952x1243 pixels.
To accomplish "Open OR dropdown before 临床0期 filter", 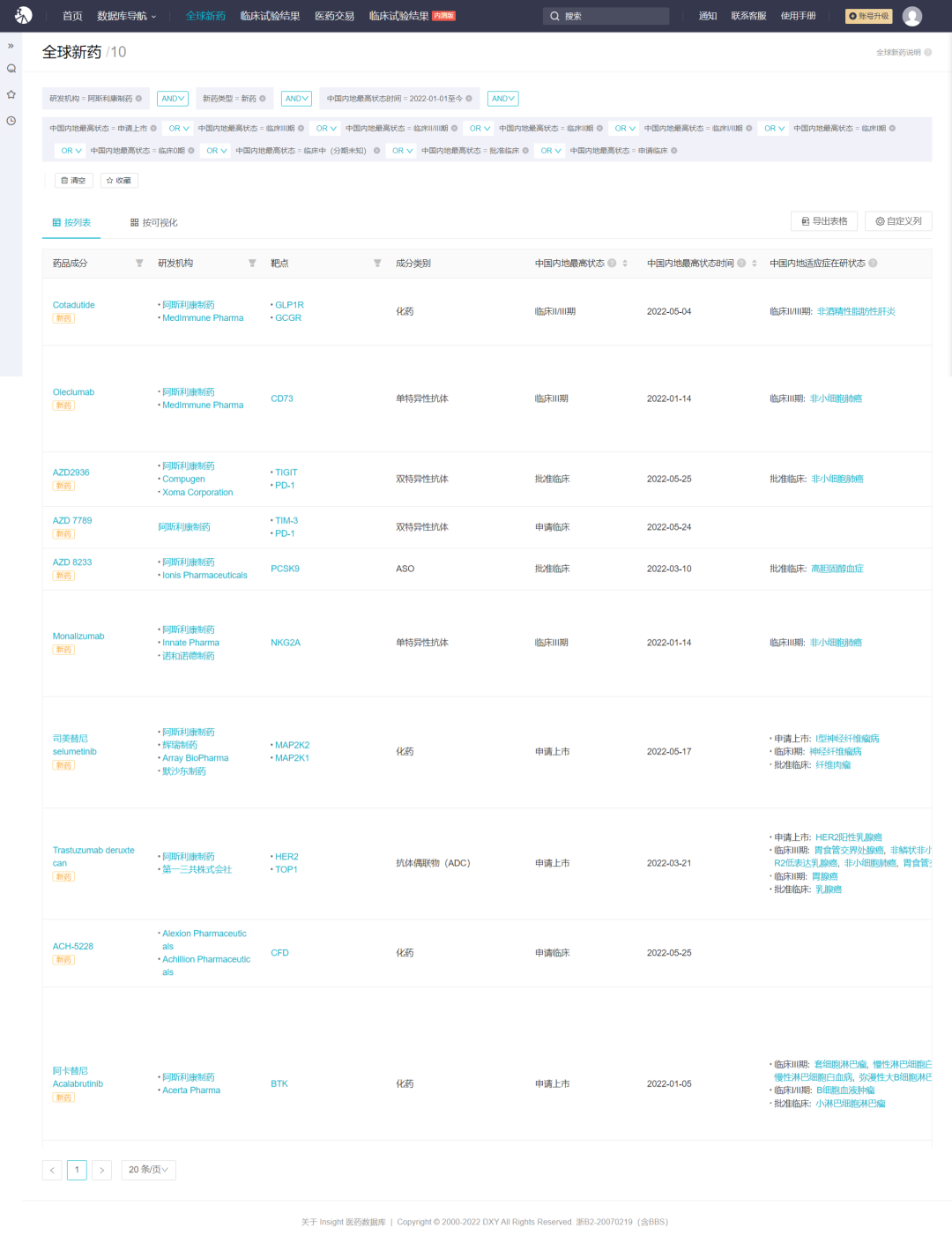I will tap(71, 151).
